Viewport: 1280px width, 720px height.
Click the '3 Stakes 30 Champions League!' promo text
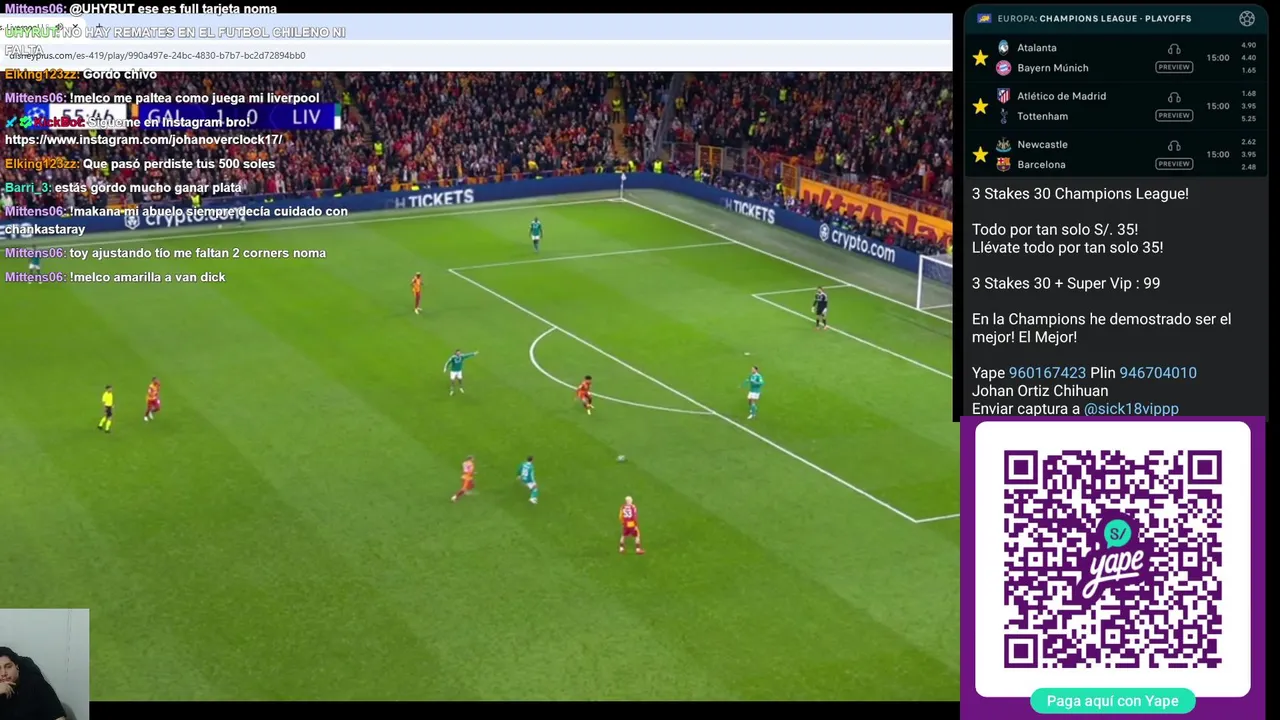point(1080,194)
